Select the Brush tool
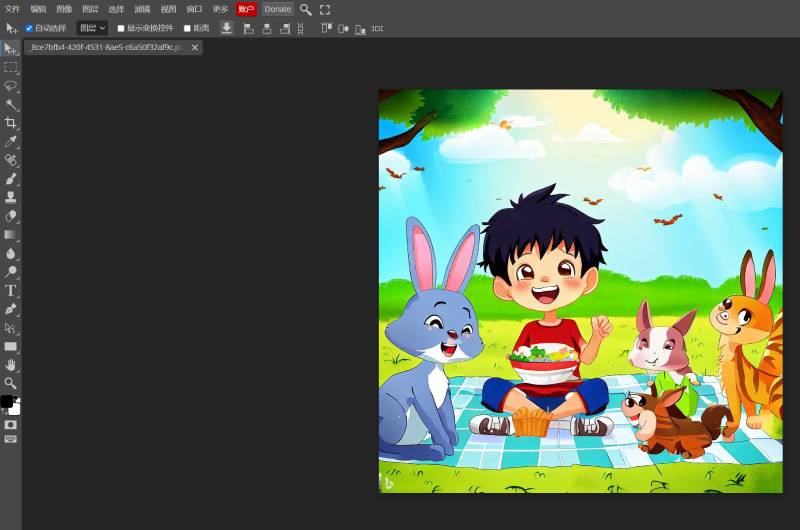The image size is (800, 530). coord(11,179)
